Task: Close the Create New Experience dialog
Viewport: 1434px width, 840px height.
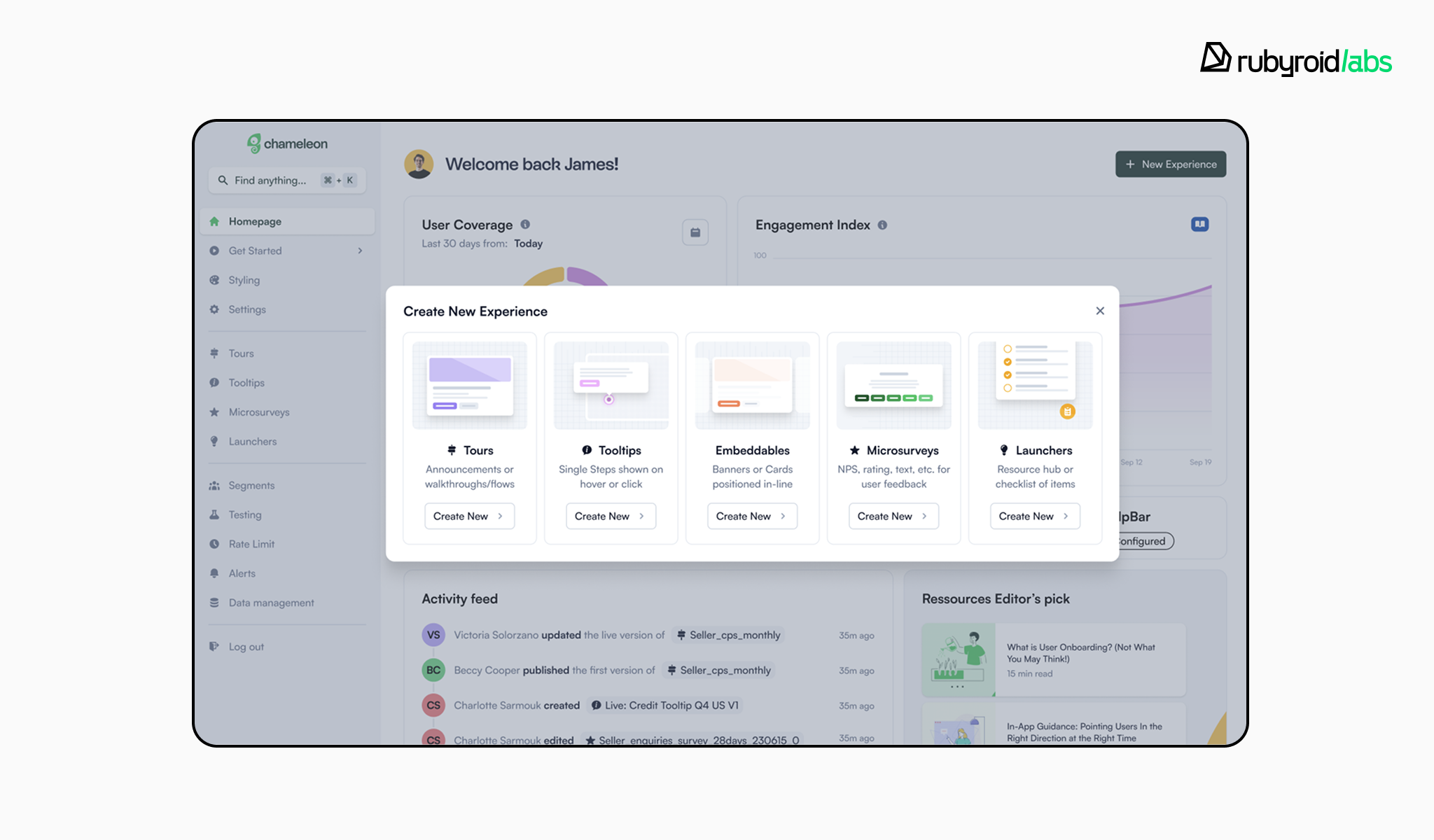Action: tap(1100, 311)
